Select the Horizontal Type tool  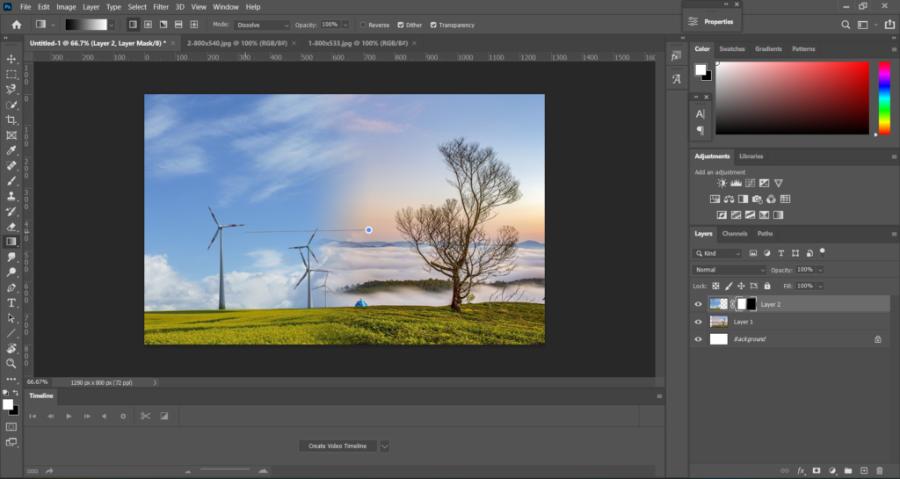[11, 303]
